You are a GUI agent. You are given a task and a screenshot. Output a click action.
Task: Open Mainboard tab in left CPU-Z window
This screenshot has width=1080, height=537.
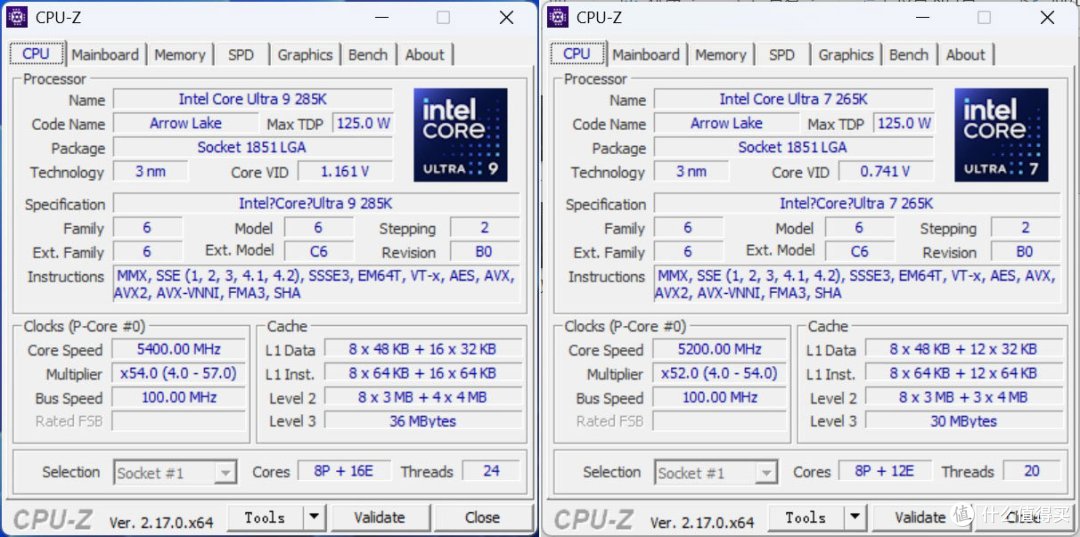(105, 55)
